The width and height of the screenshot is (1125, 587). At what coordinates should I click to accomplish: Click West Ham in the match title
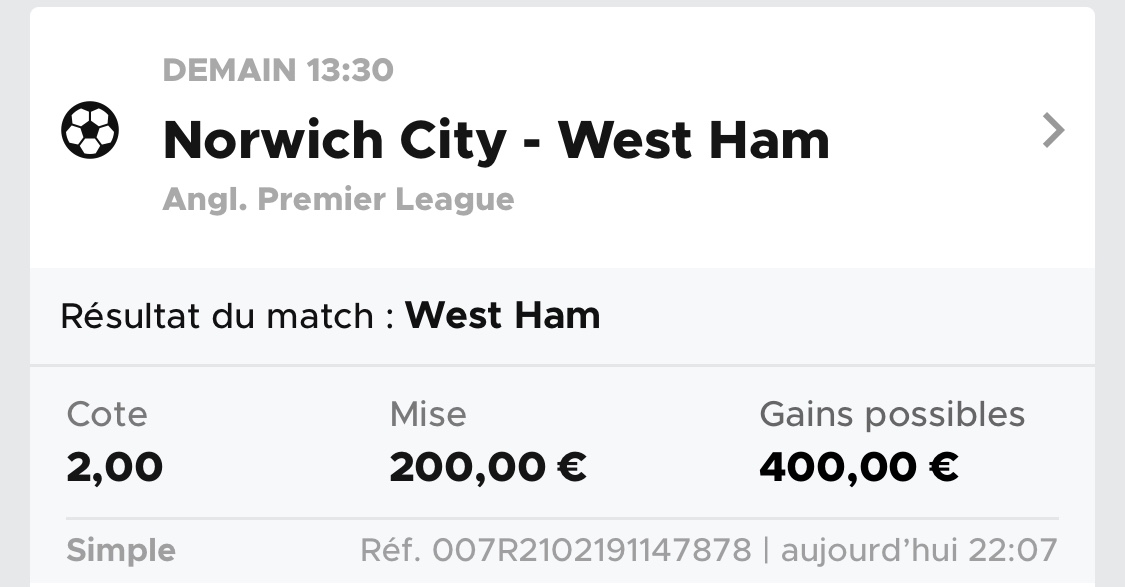click(x=694, y=140)
